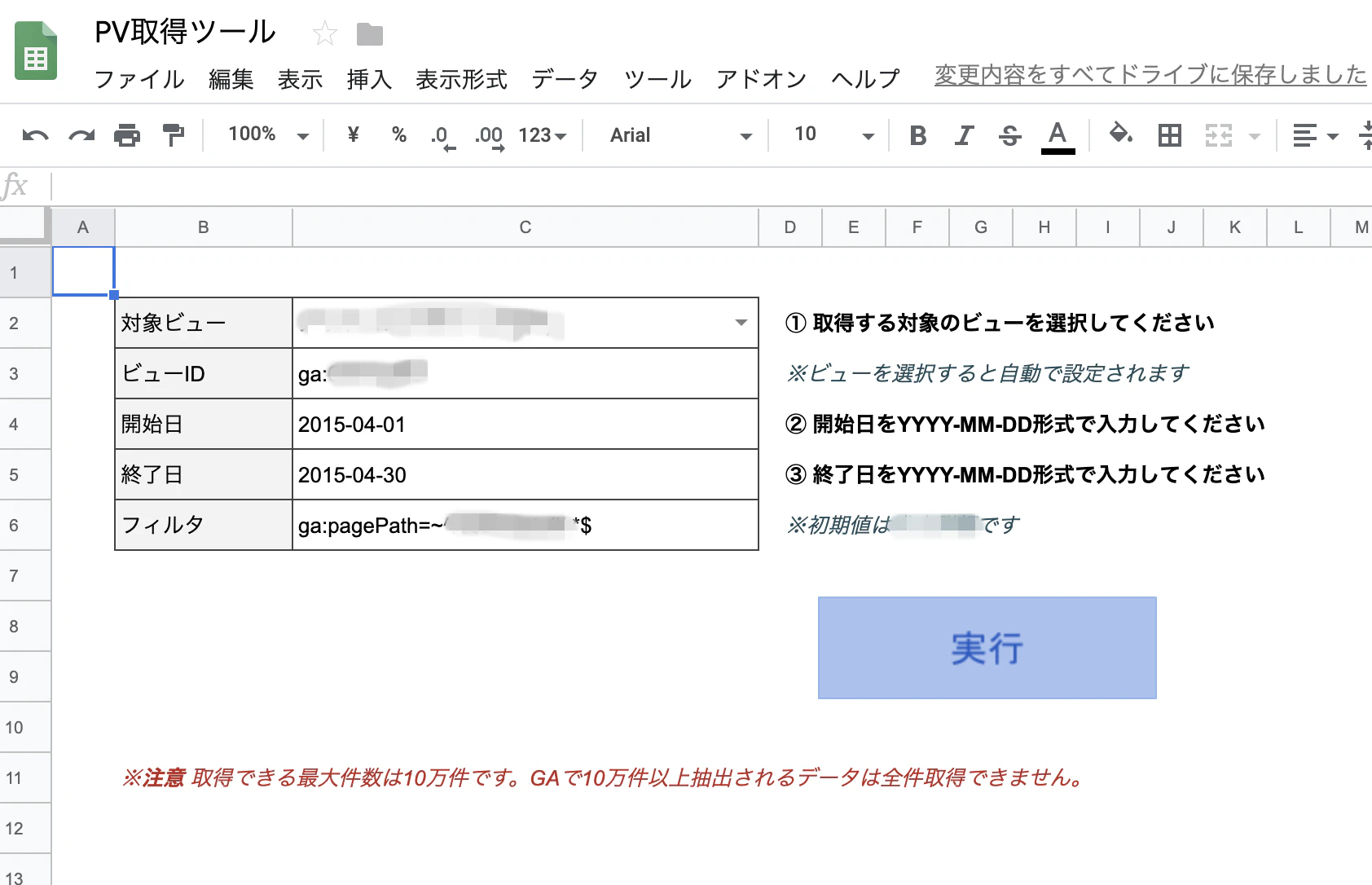Toggle bold formatting

918,135
